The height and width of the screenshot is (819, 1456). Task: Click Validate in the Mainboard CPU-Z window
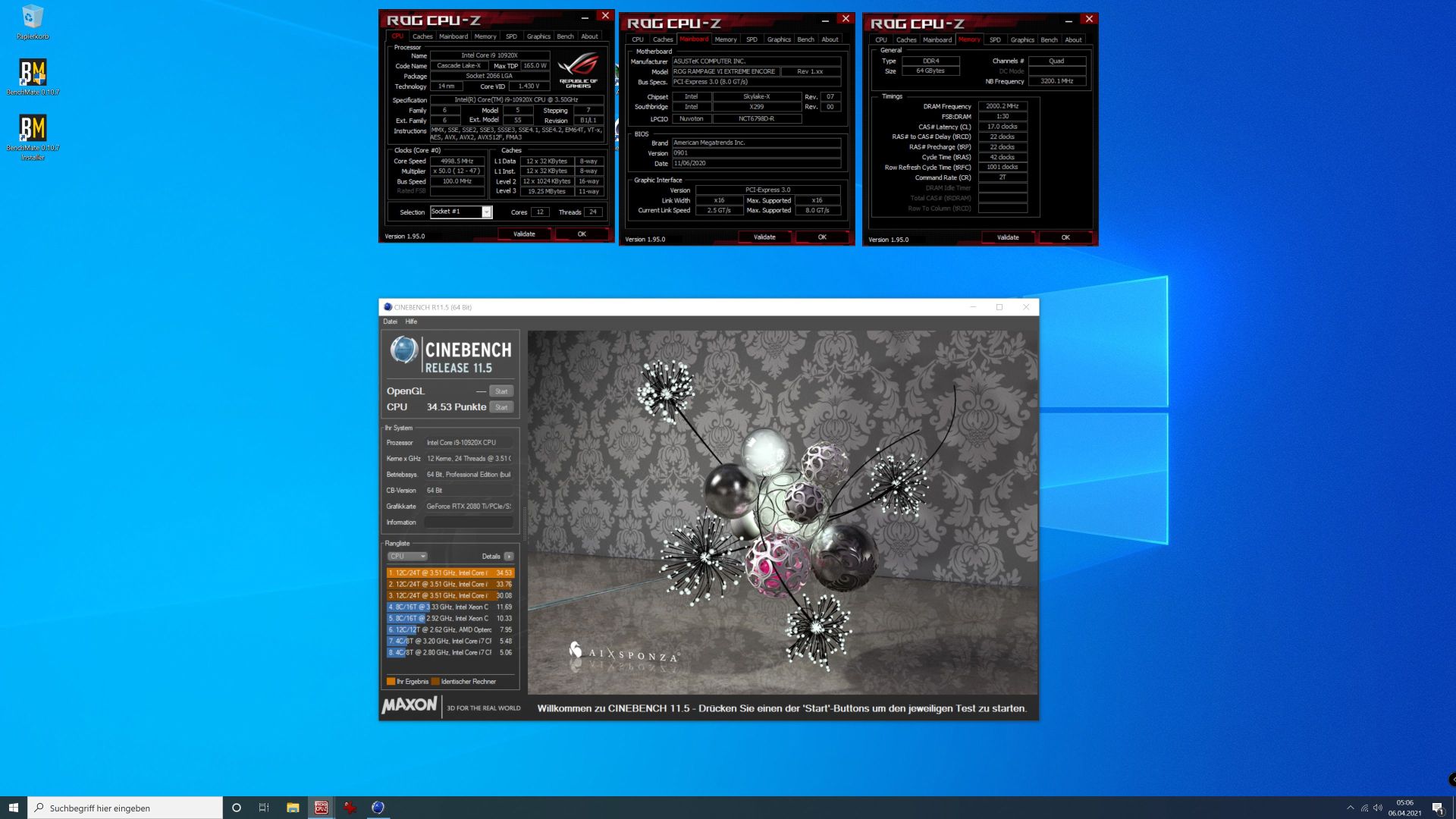click(x=764, y=237)
